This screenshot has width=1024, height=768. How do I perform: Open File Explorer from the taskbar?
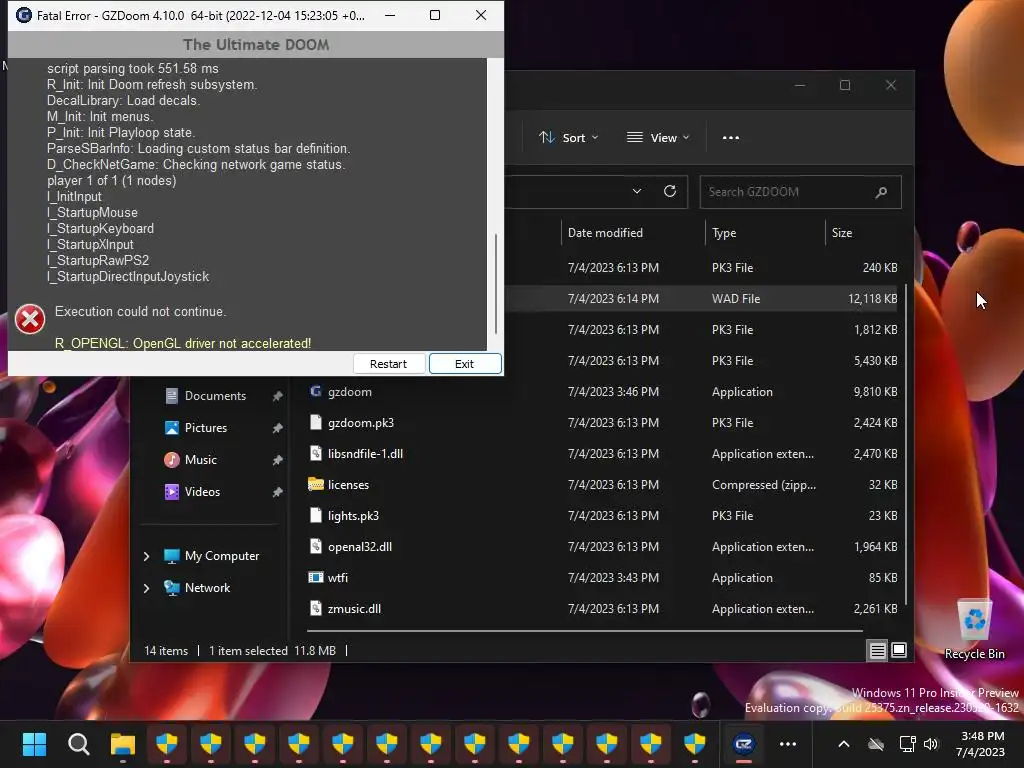[123, 744]
